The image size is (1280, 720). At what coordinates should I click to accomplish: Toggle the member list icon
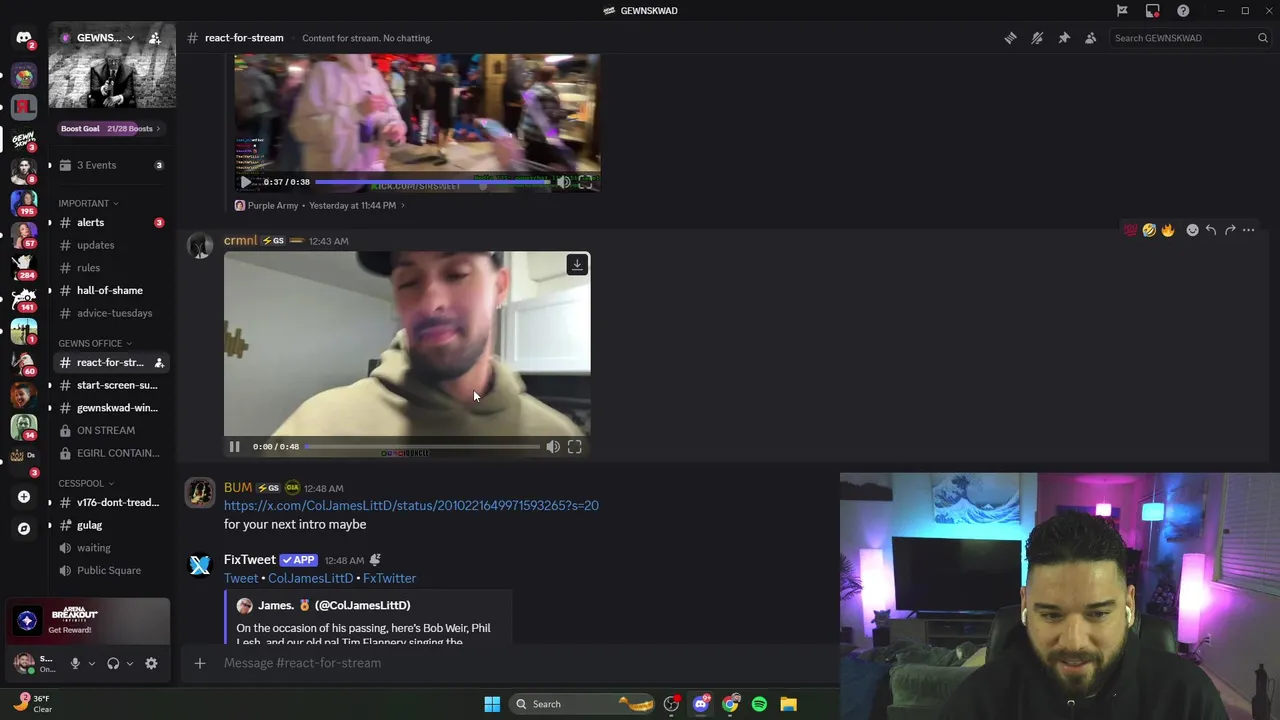(1091, 38)
